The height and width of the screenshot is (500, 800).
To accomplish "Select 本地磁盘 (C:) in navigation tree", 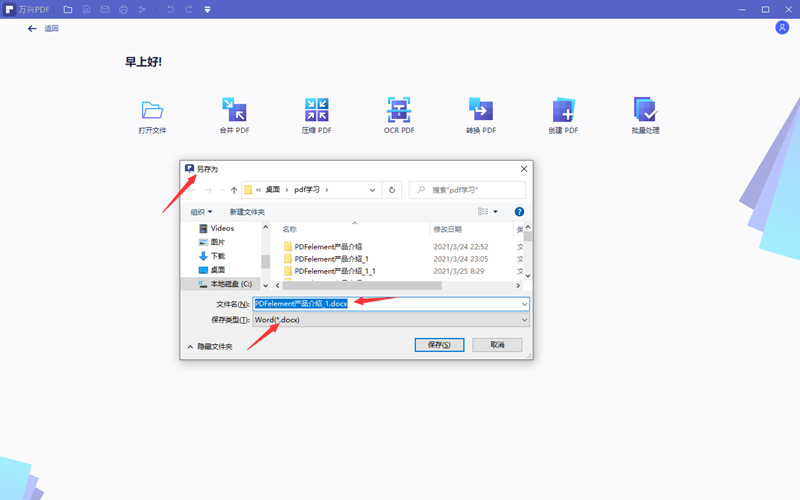I will [x=230, y=284].
